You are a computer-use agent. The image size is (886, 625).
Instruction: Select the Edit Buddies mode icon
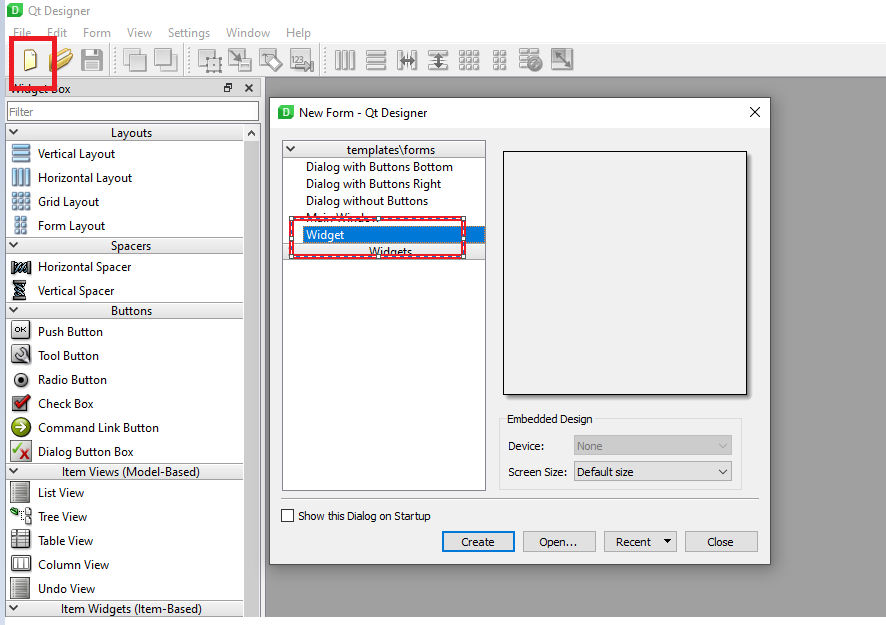pyautogui.click(x=271, y=60)
